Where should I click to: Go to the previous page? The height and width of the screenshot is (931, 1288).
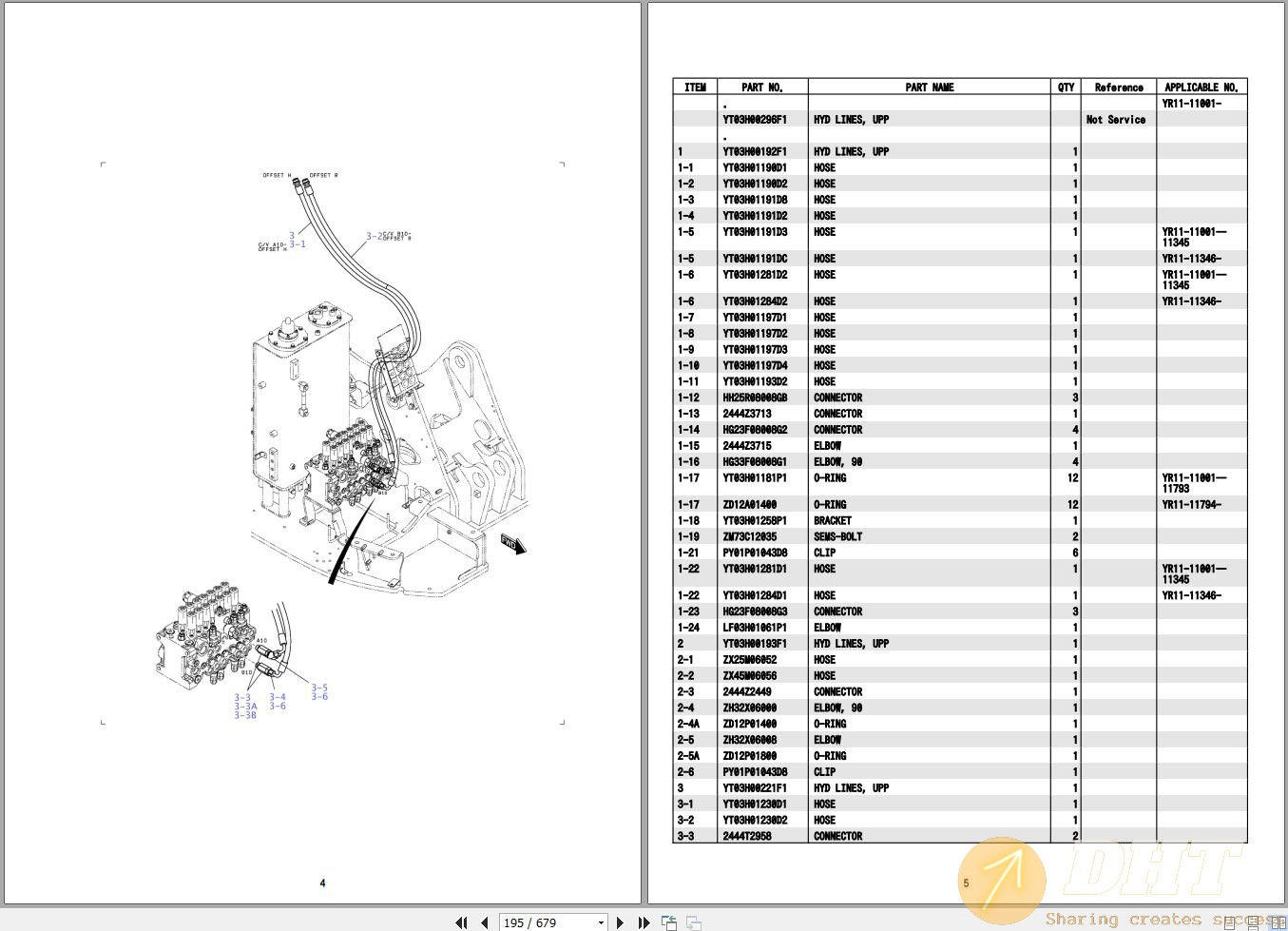click(x=485, y=922)
